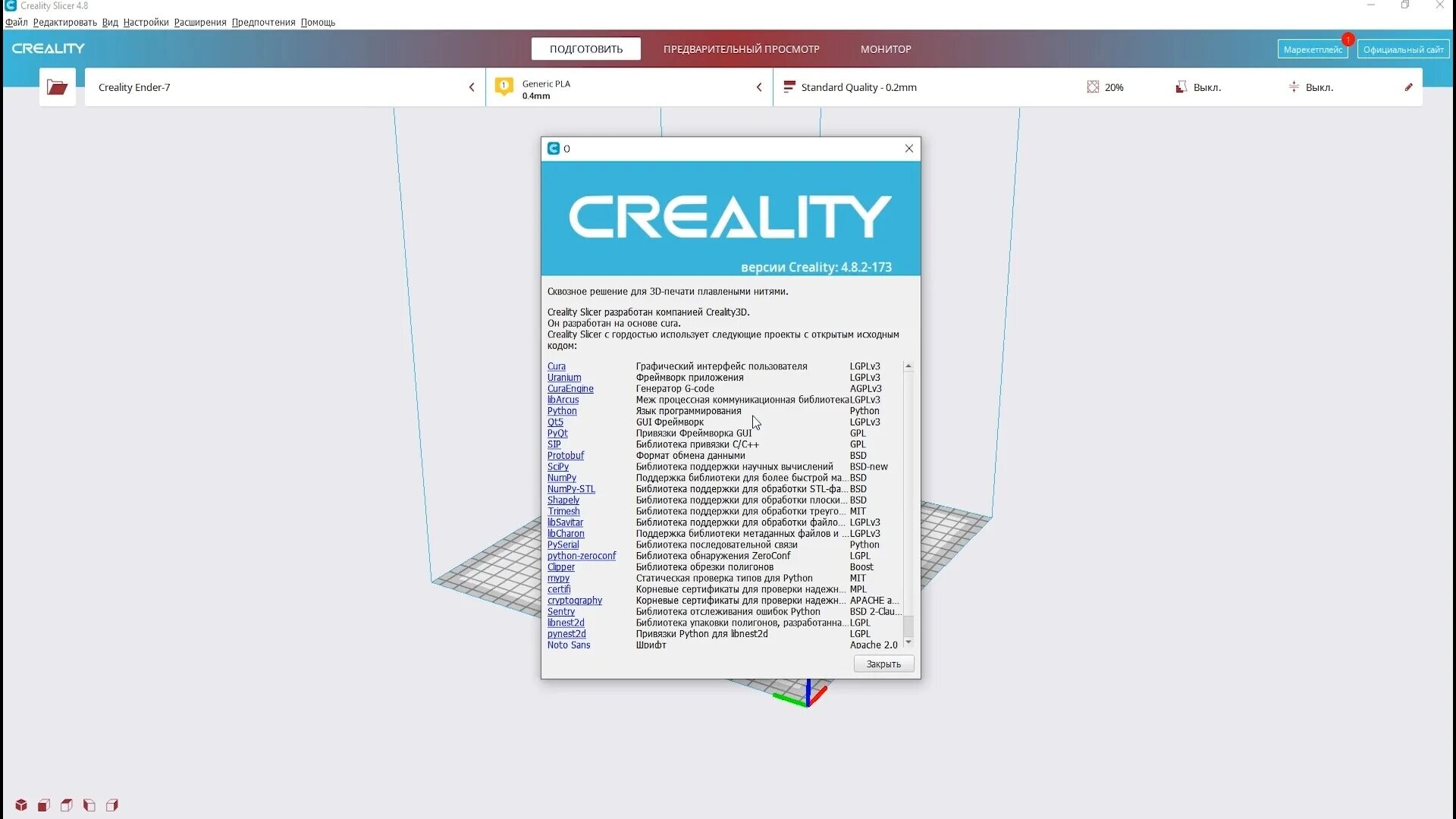Open the python-zeroconf link

(x=582, y=556)
